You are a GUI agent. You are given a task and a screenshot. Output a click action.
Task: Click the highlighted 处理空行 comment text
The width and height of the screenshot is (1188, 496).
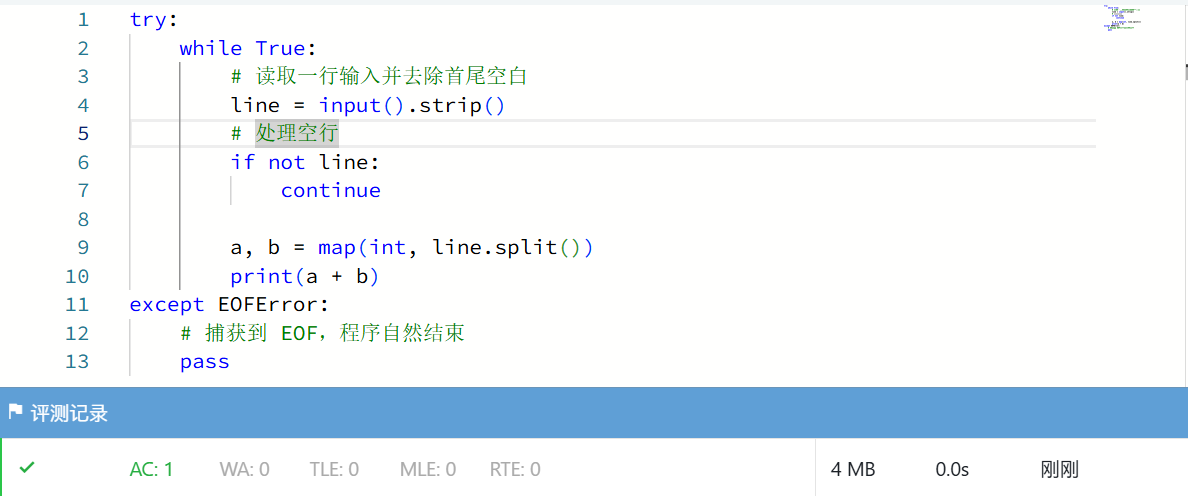297,133
